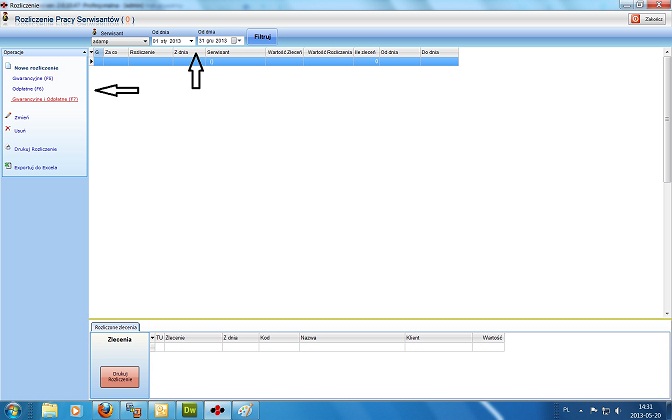Click main grid vertical scrollbar thumb
The image size is (672, 420).
click(667, 119)
